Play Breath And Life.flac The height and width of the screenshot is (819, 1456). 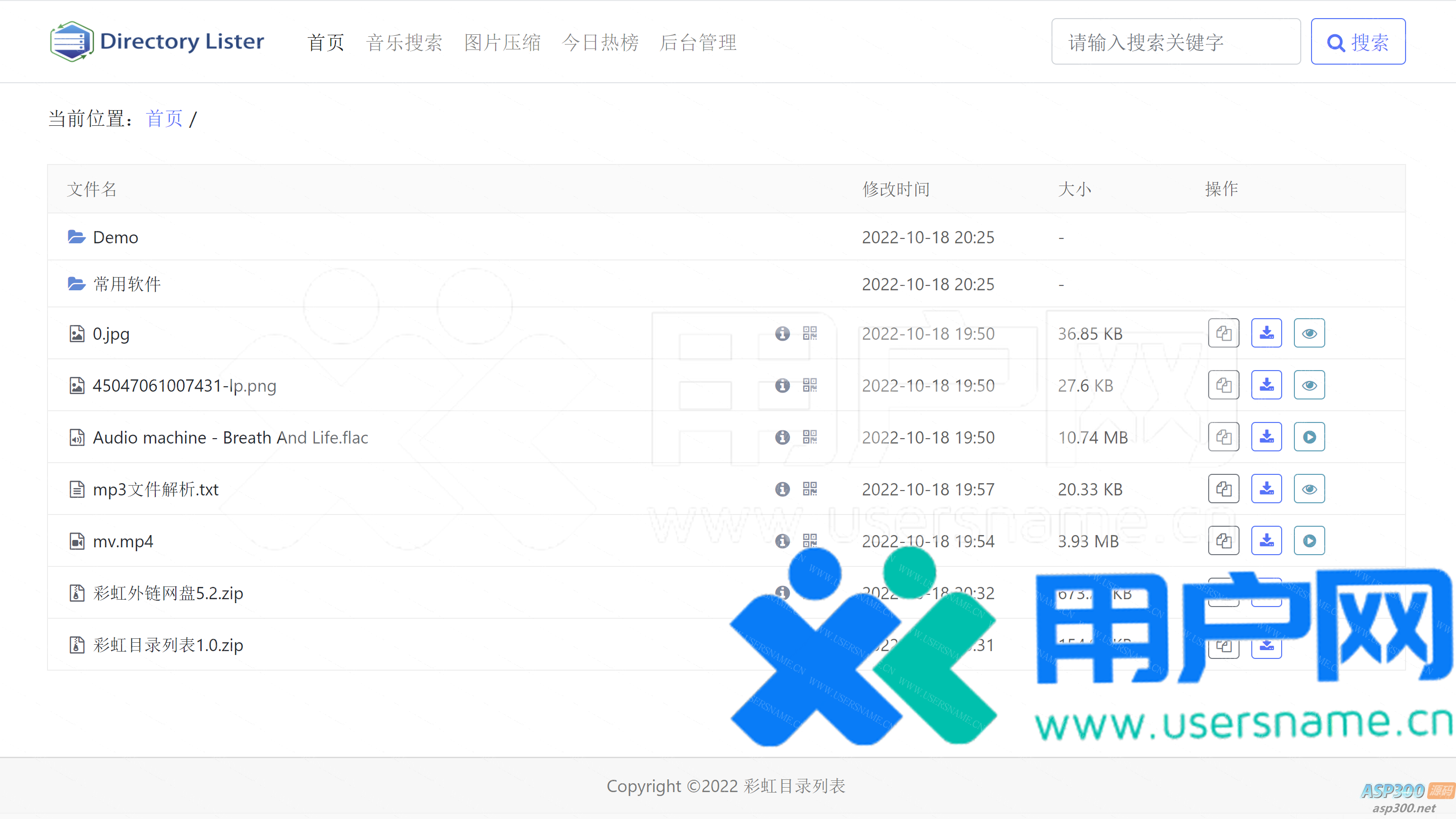[x=1310, y=437]
